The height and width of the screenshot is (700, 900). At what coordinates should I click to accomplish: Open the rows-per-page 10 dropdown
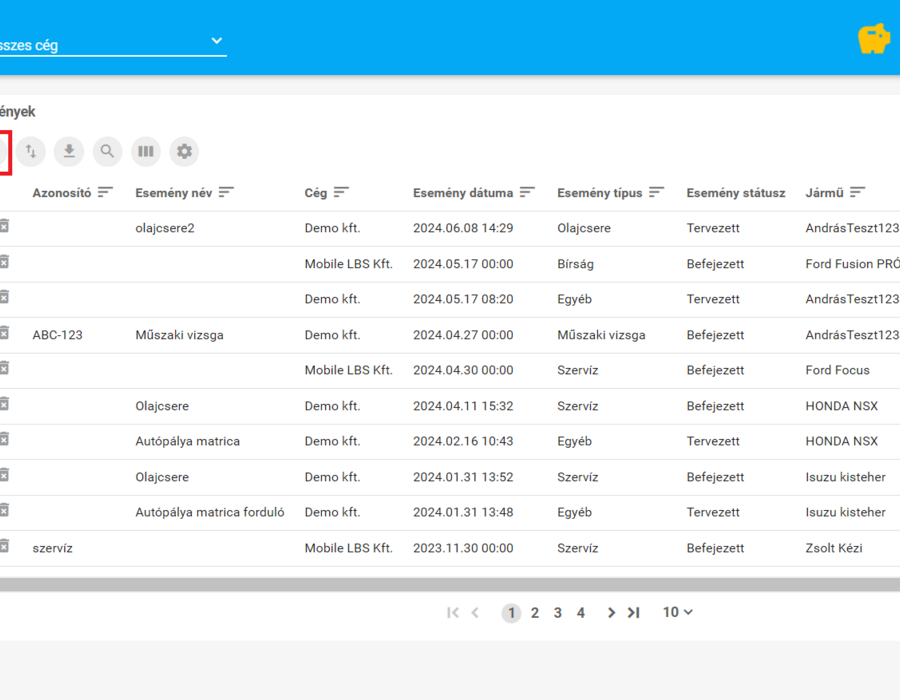[678, 612]
